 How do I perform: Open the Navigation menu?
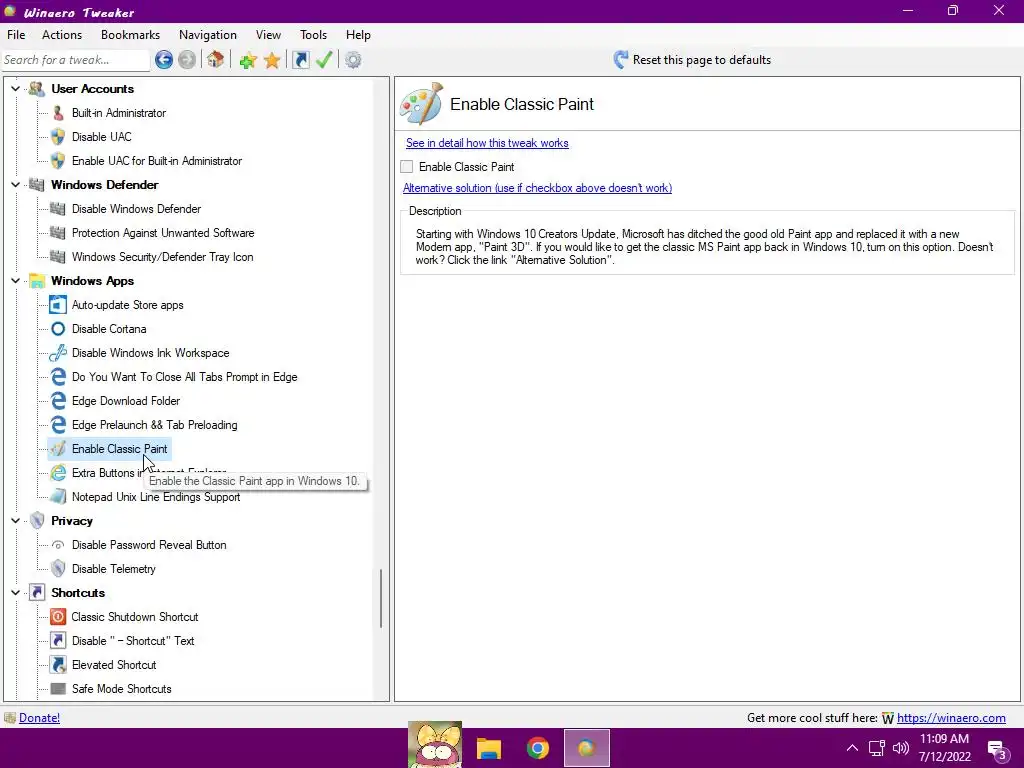[x=208, y=35]
